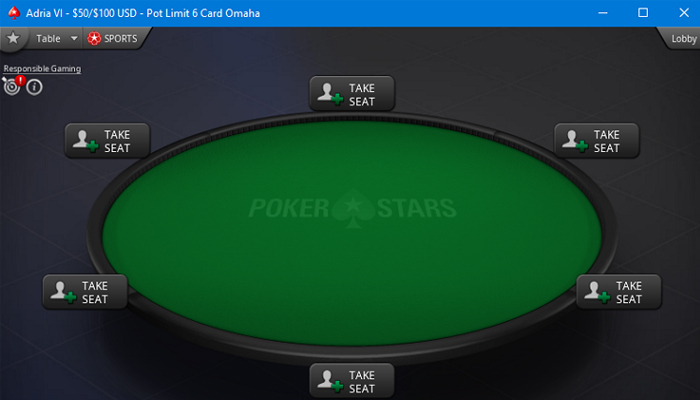Open the Responsible Gaming link
Image resolution: width=700 pixels, height=400 pixels.
coord(42,69)
